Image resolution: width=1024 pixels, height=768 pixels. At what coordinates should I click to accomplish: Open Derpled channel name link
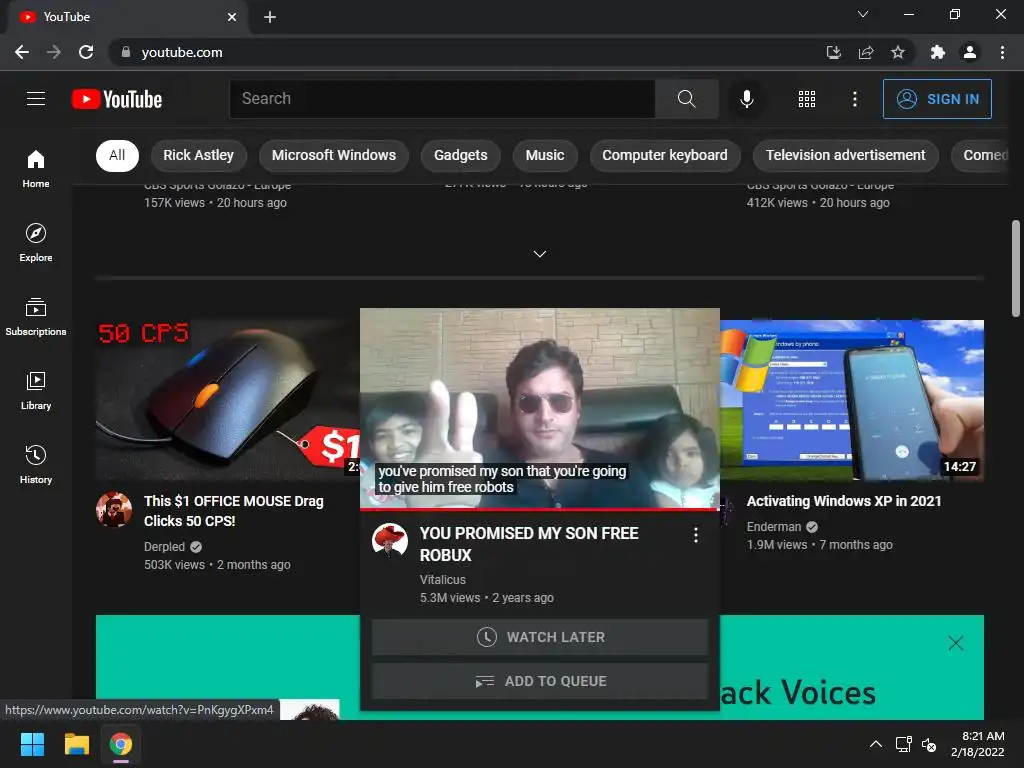tap(165, 547)
